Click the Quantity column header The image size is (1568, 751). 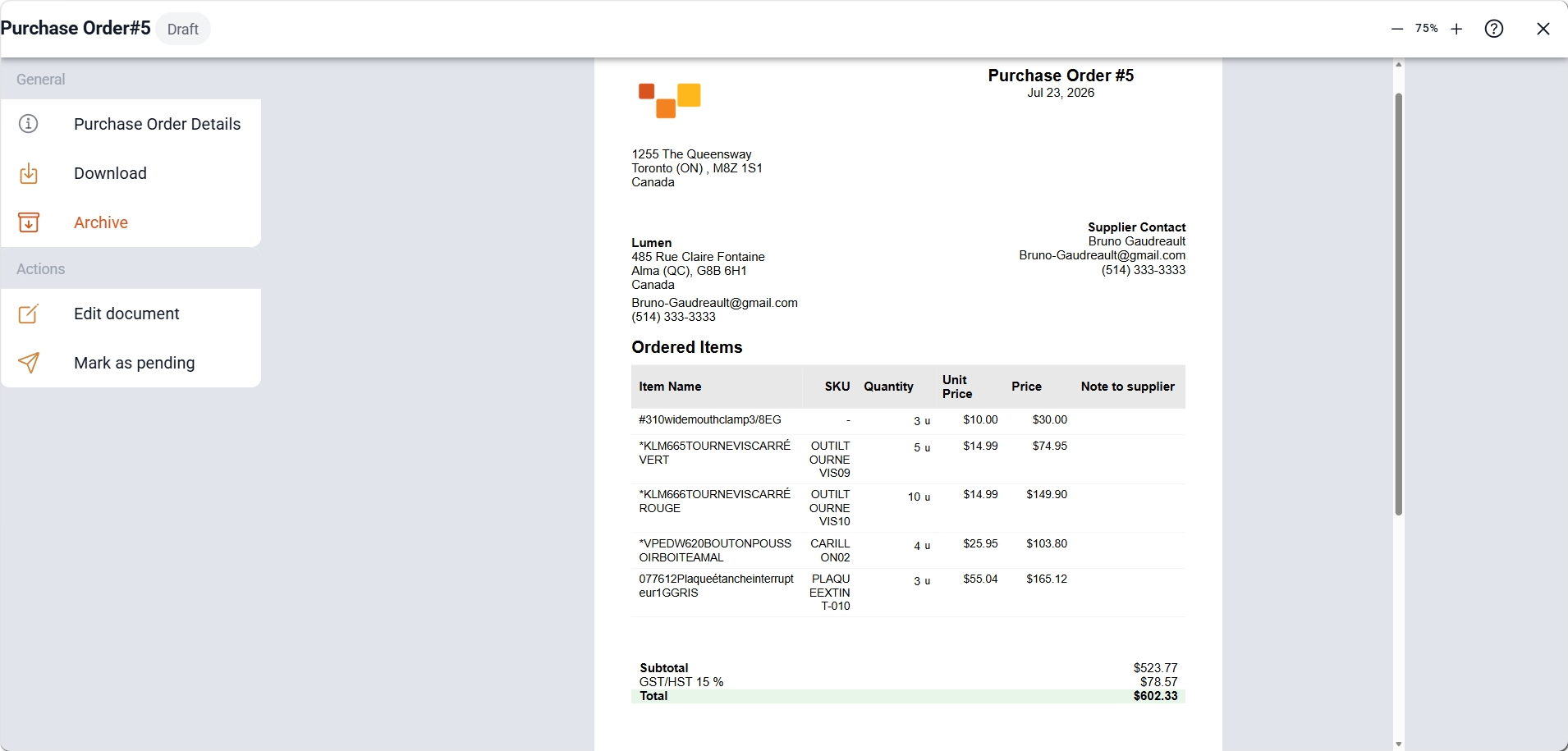coord(888,387)
